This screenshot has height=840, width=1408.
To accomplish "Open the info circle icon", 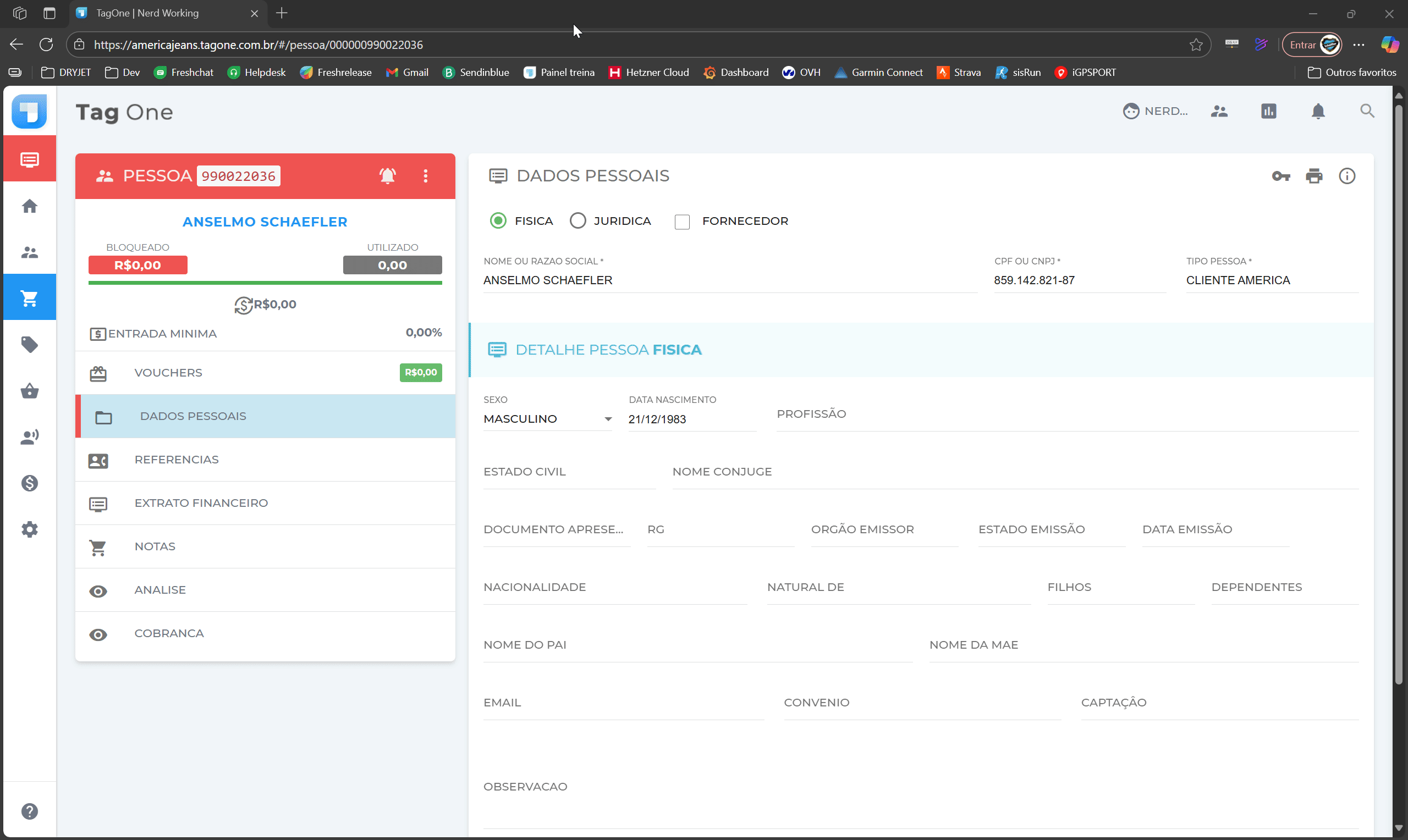I will click(x=1347, y=176).
